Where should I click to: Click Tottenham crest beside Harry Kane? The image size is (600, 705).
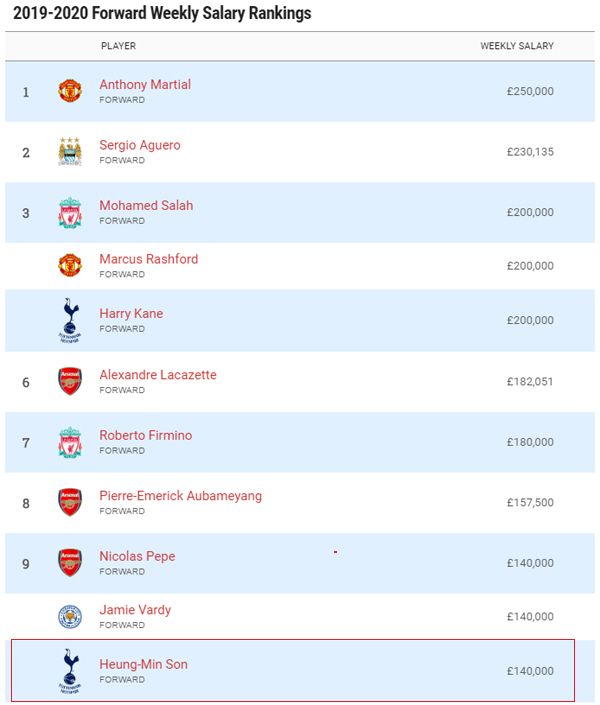click(x=70, y=320)
